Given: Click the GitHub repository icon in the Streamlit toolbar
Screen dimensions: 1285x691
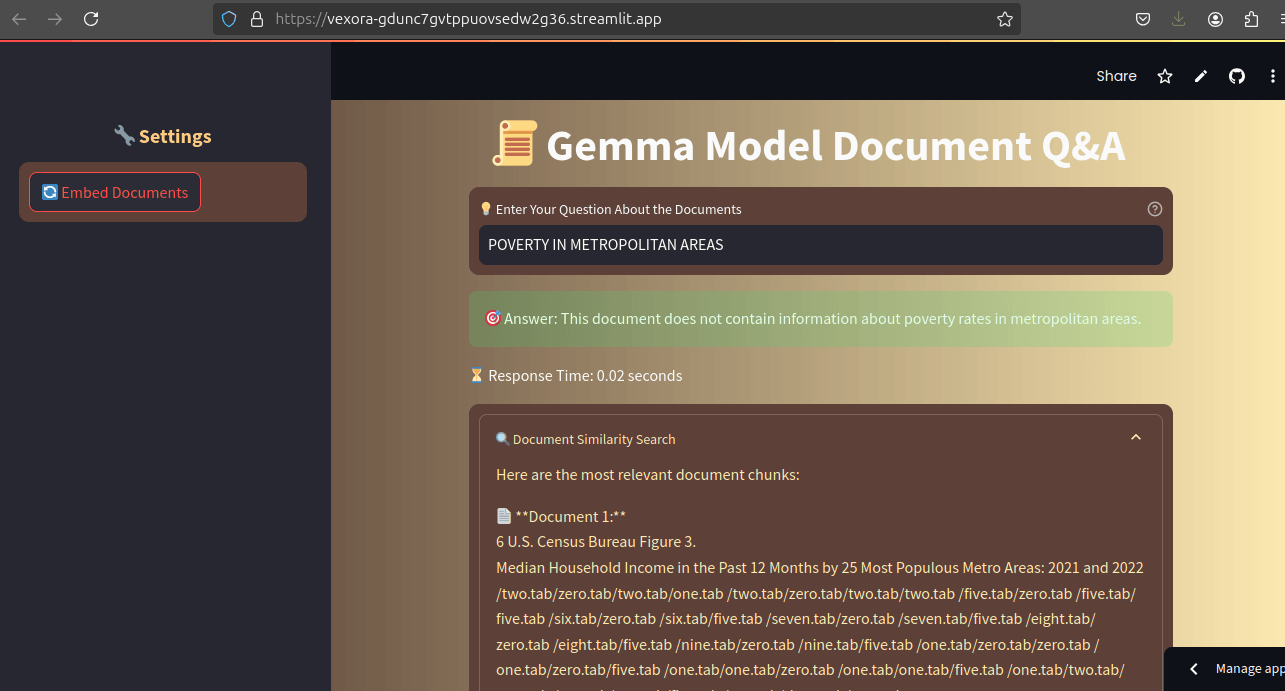Looking at the screenshot, I should [1237, 76].
